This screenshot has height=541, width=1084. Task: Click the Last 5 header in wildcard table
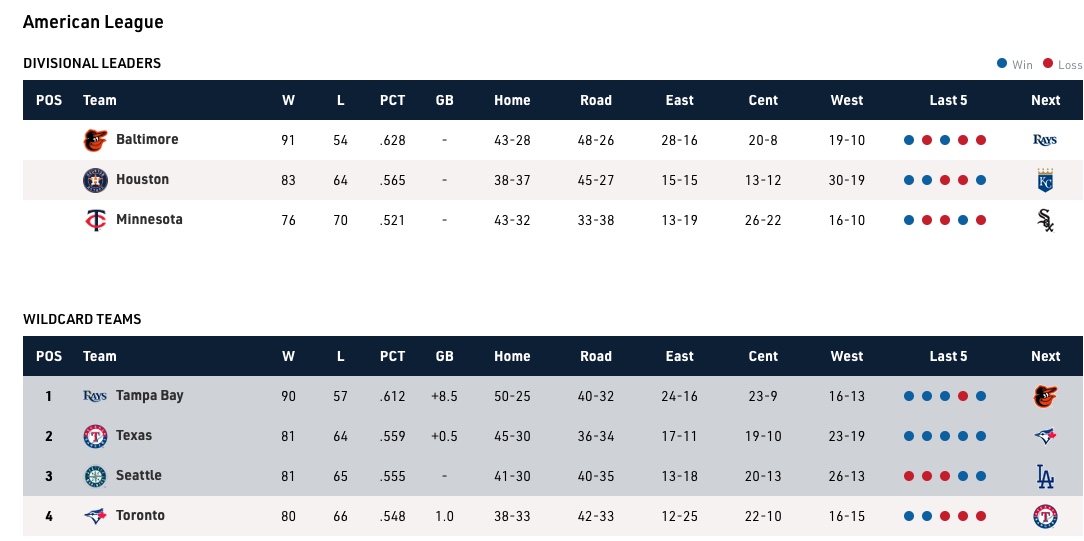pyautogui.click(x=948, y=356)
